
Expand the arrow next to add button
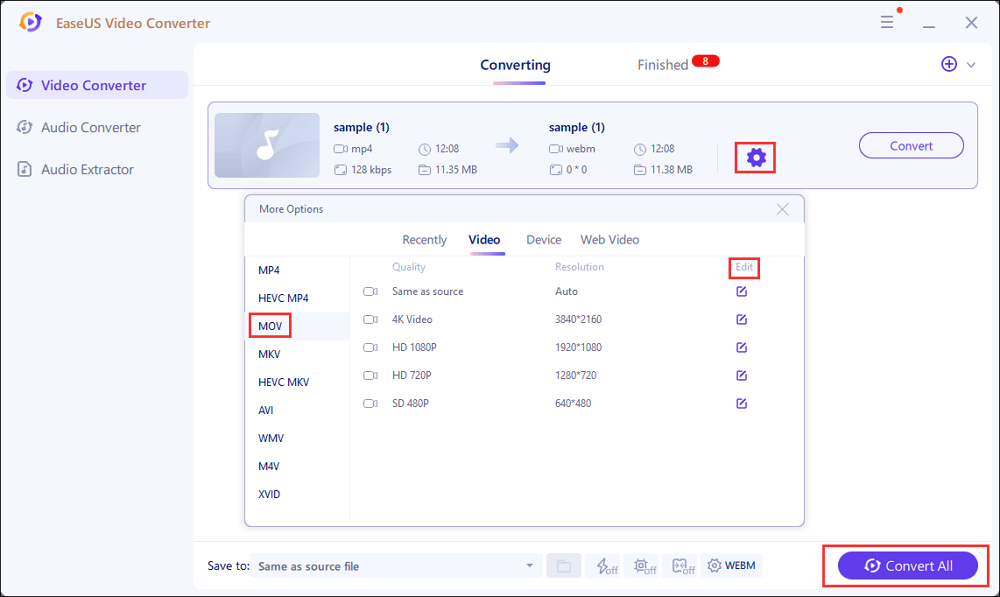(x=971, y=65)
